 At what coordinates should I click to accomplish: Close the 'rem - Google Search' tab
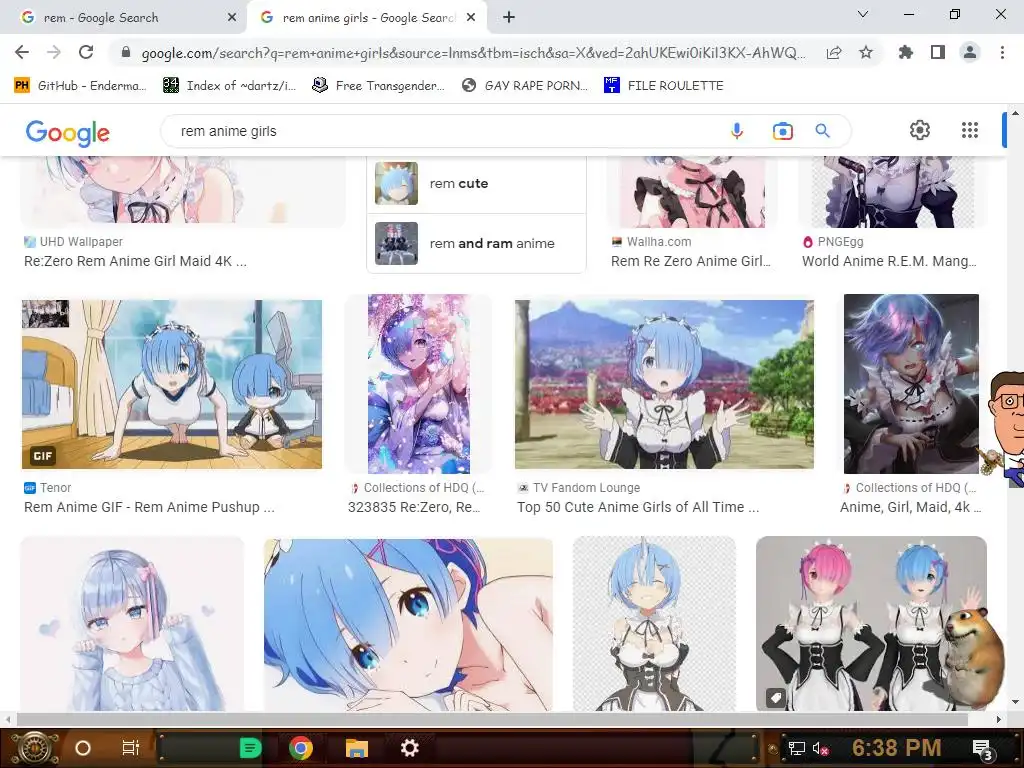(x=232, y=18)
